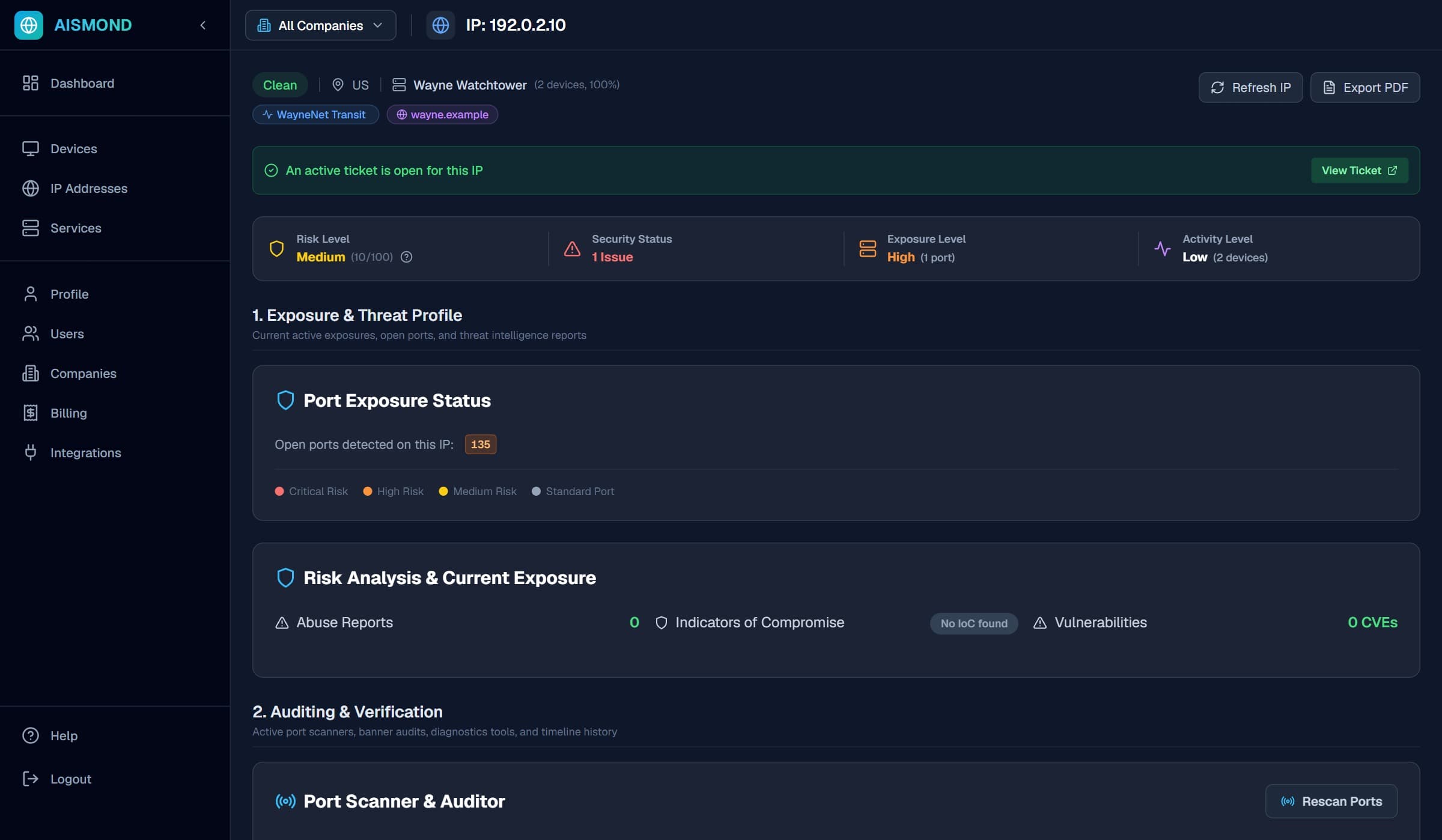Screen dimensions: 1442x840
Task: Click the IP Addresses globe icon in sidebar
Action: point(31,188)
